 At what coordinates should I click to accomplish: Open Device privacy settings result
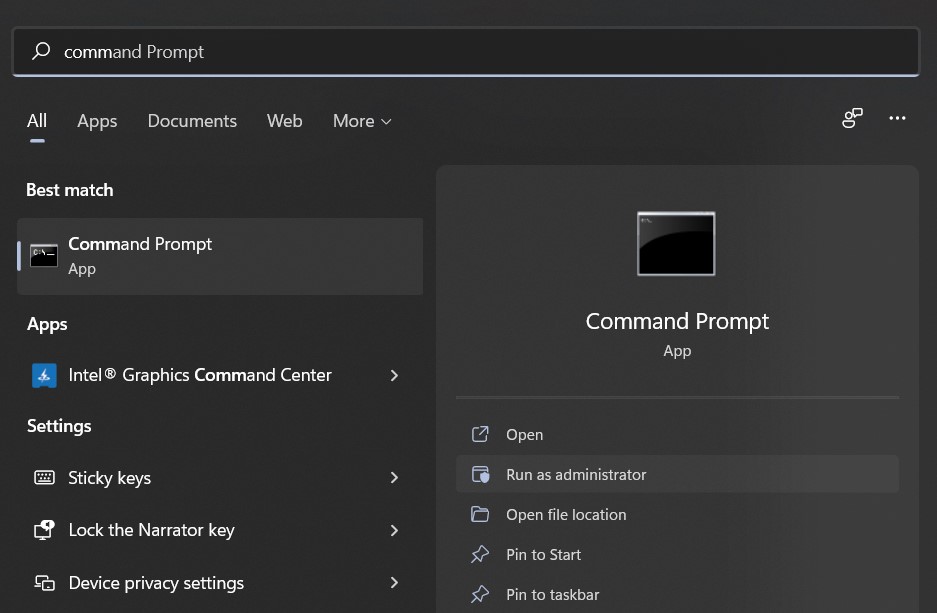click(220, 583)
